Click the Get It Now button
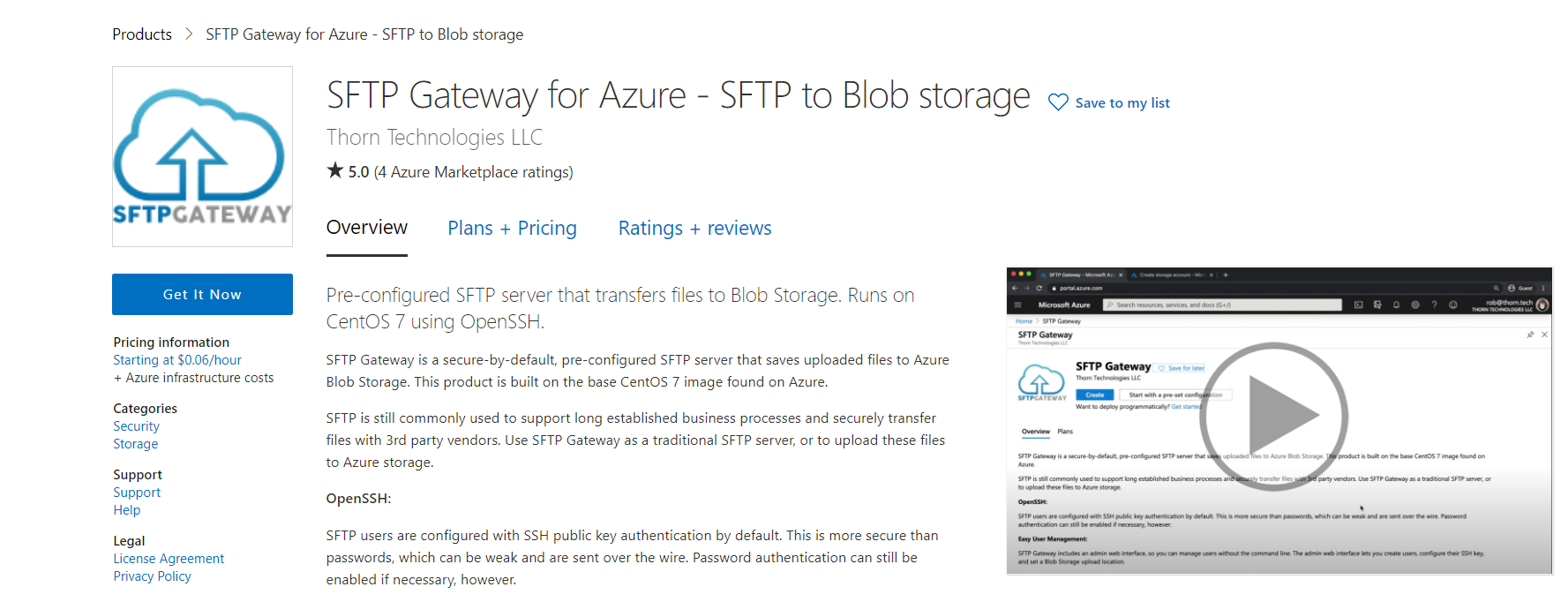This screenshot has height=602, width=1568. pyautogui.click(x=202, y=294)
